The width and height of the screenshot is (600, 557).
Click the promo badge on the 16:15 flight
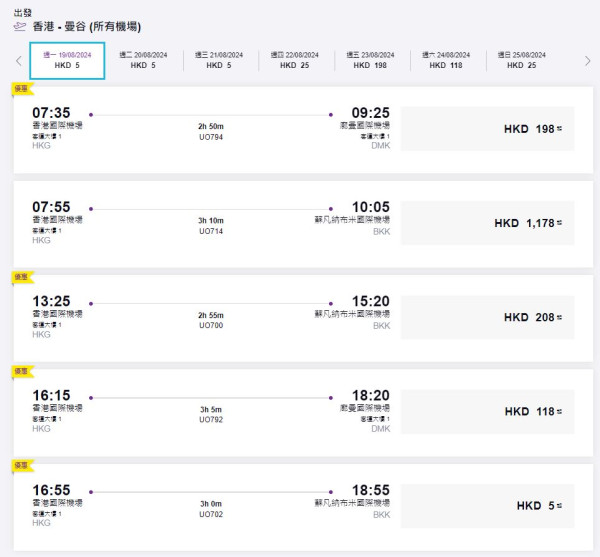click(x=23, y=371)
